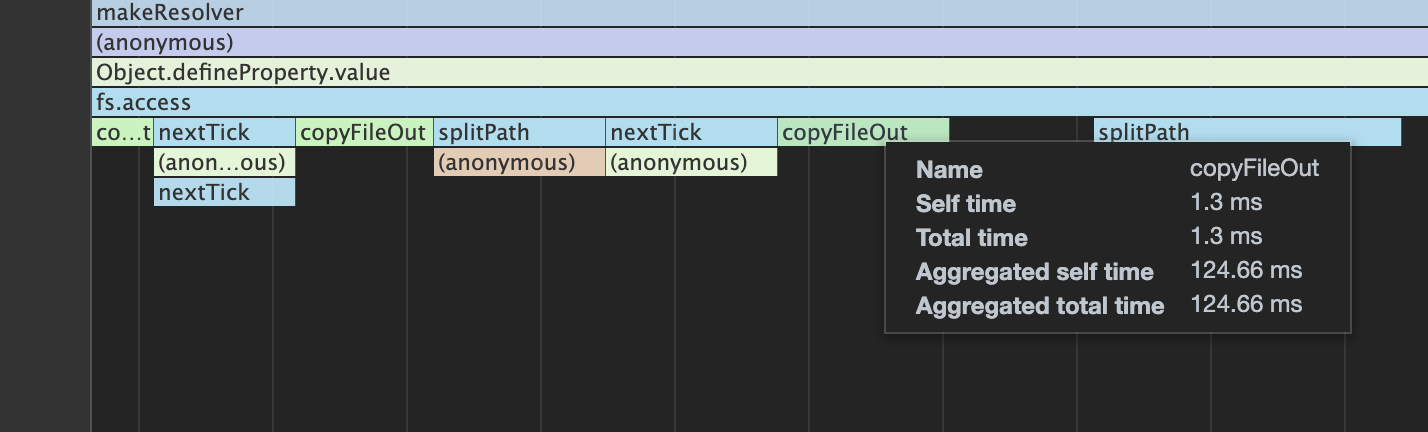Select the green (anonymous) under second nextTick
The height and width of the screenshot is (432, 1428).
[692, 162]
